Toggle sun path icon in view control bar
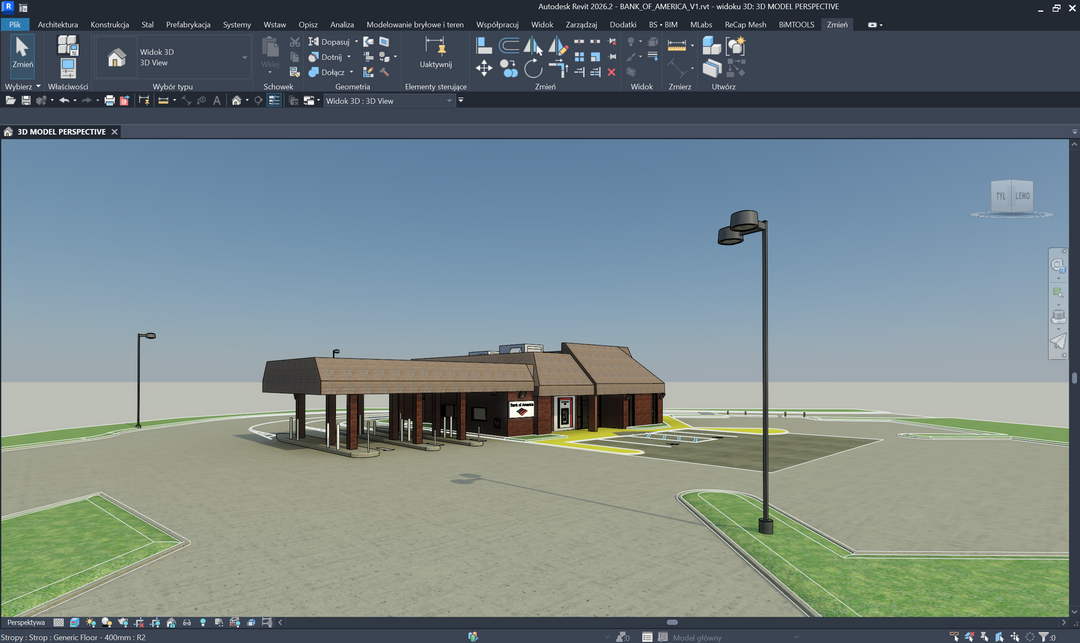Screen dimensions: 1080x643 (91, 623)
